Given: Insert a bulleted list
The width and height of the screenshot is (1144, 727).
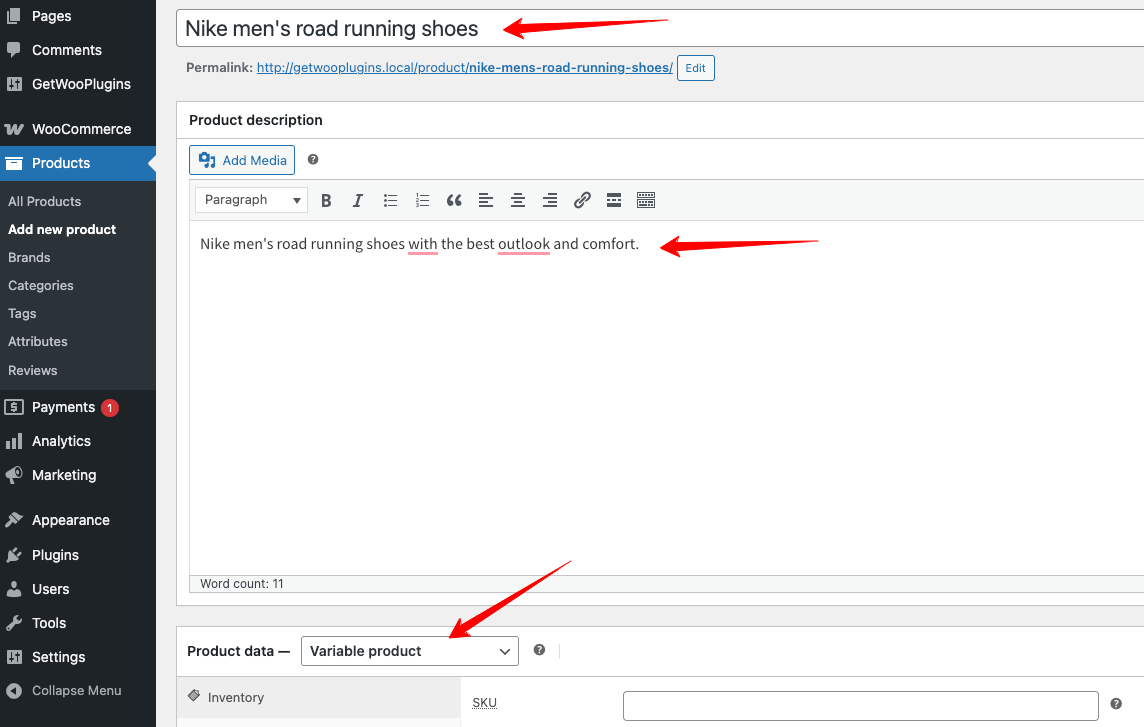Looking at the screenshot, I should (x=390, y=200).
